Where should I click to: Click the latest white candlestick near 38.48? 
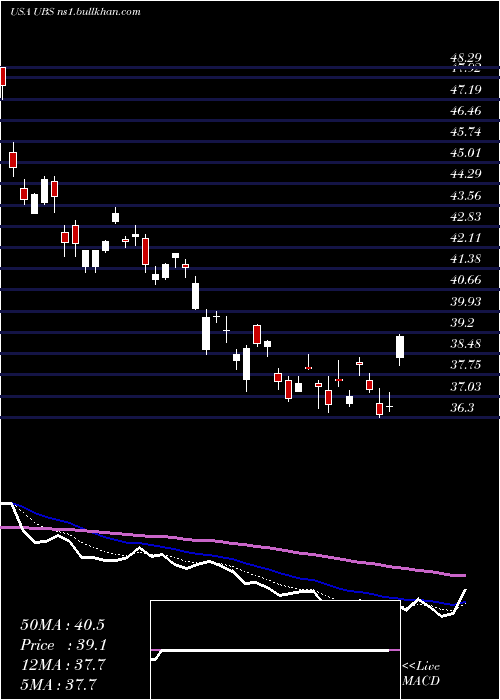point(400,347)
